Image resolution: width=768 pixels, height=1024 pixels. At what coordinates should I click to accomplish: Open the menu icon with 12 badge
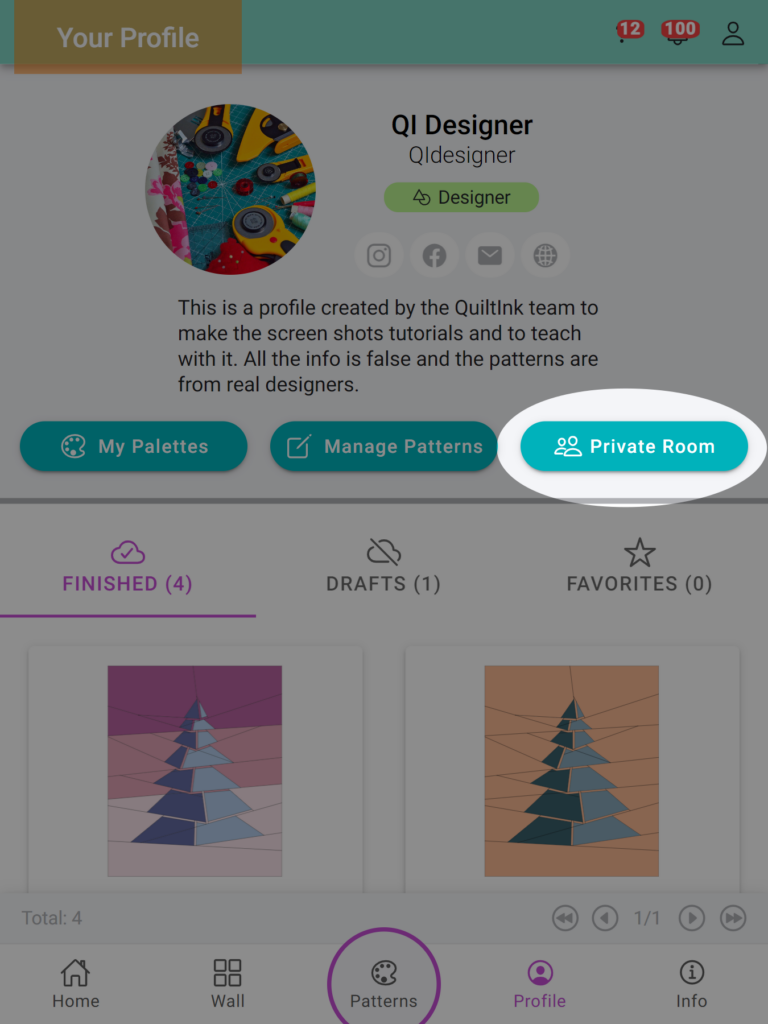click(628, 32)
